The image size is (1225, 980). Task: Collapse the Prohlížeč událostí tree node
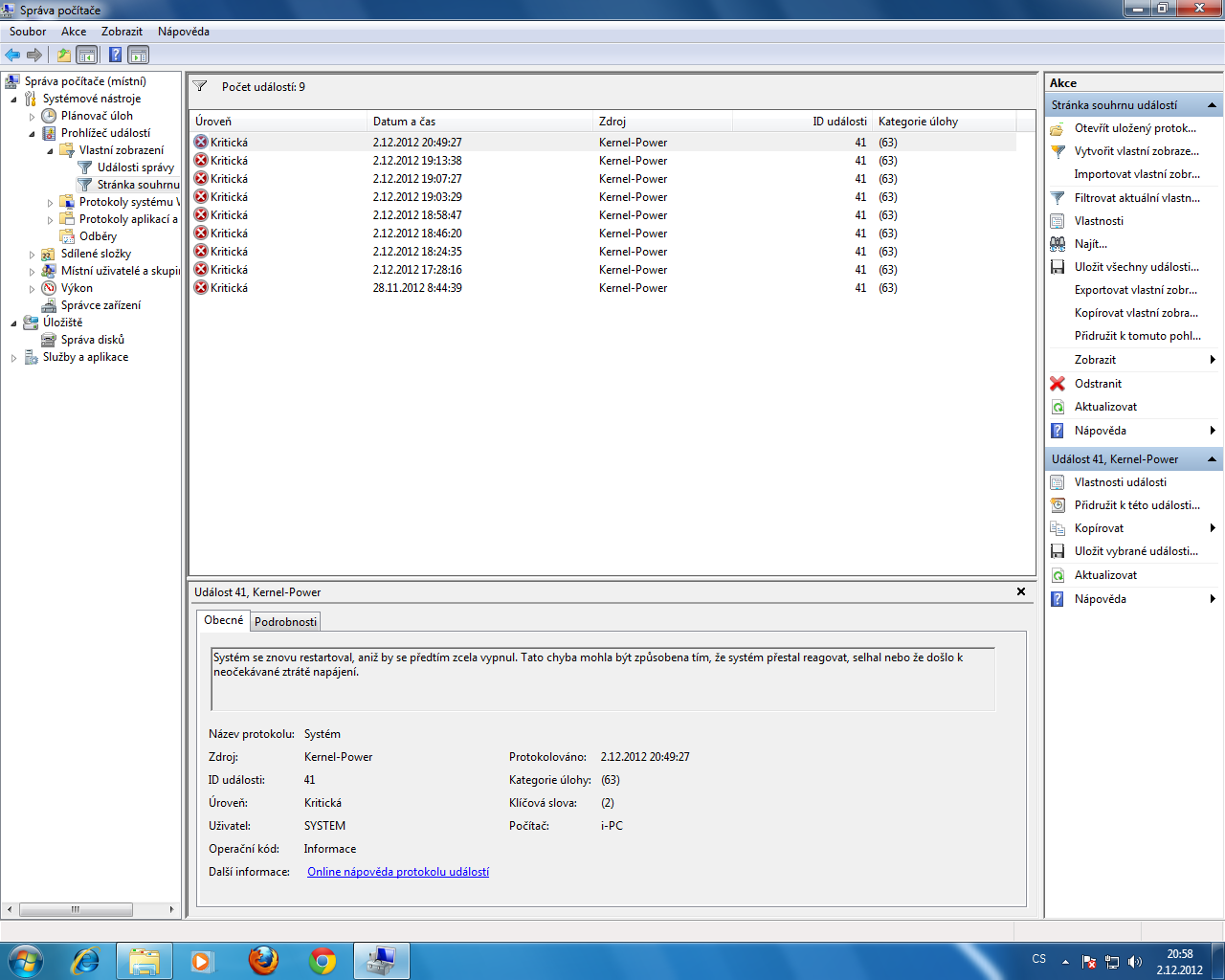tap(32, 134)
